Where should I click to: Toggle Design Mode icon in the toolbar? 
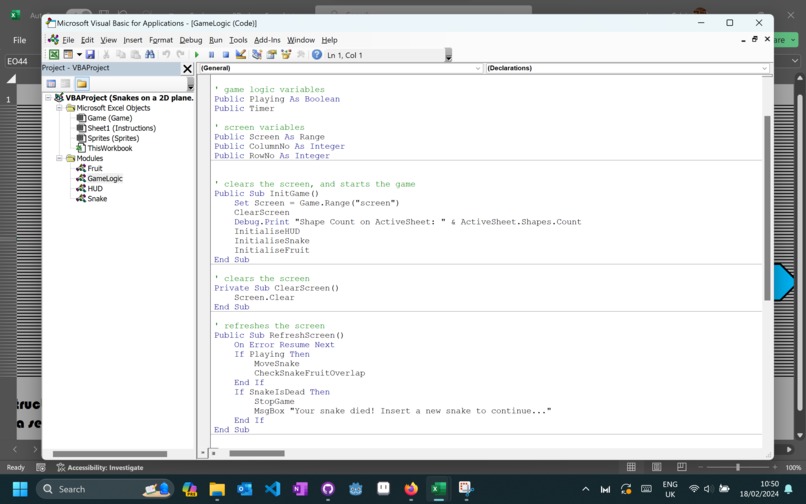pyautogui.click(x=240, y=55)
